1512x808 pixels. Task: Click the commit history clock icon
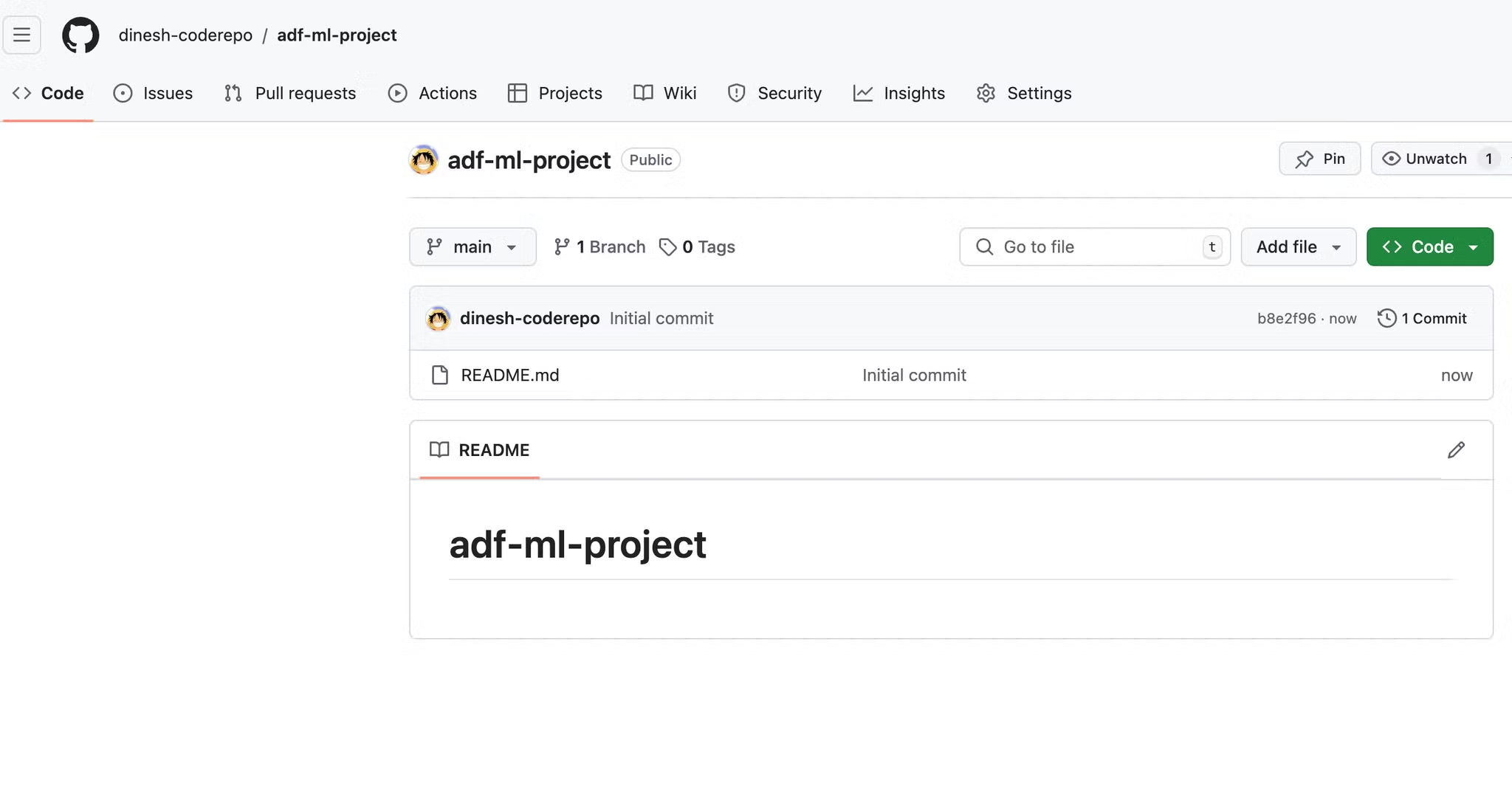pos(1386,318)
